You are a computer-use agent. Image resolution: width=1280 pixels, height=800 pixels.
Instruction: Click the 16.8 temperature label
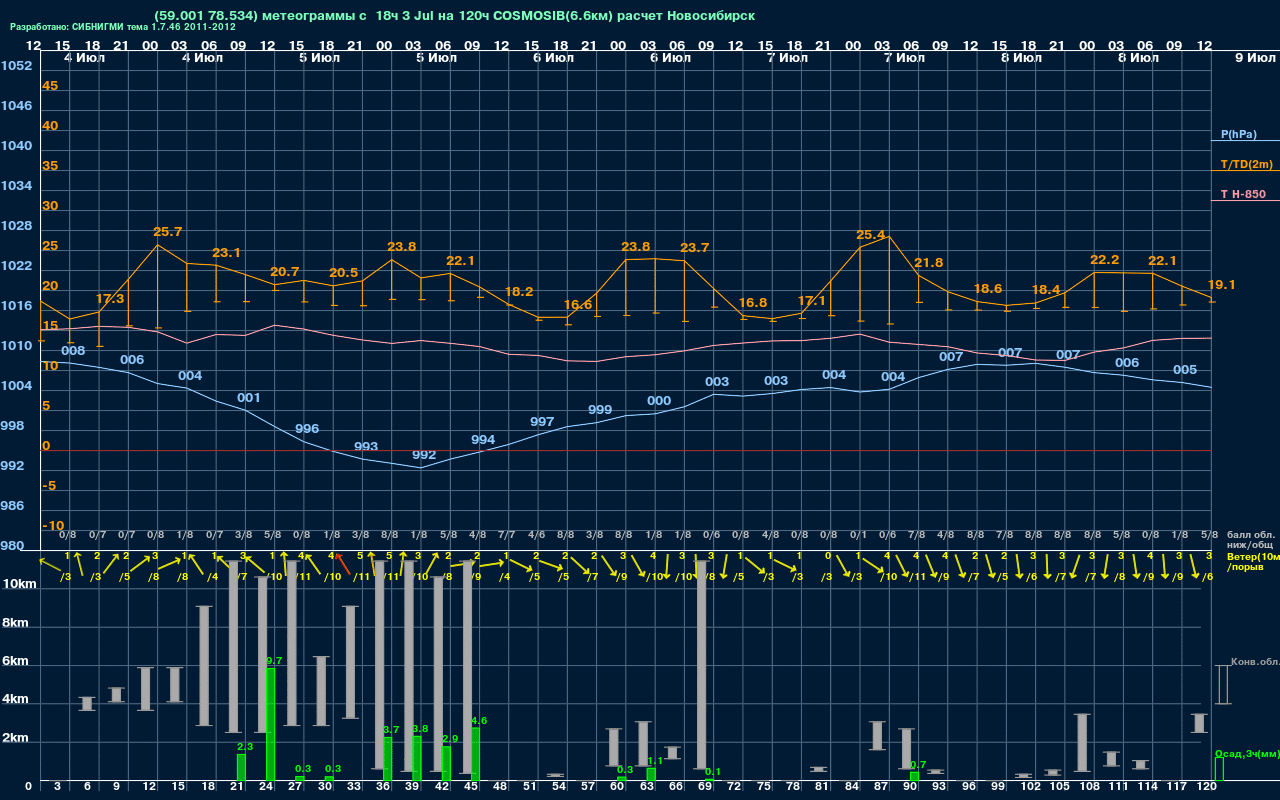753,303
